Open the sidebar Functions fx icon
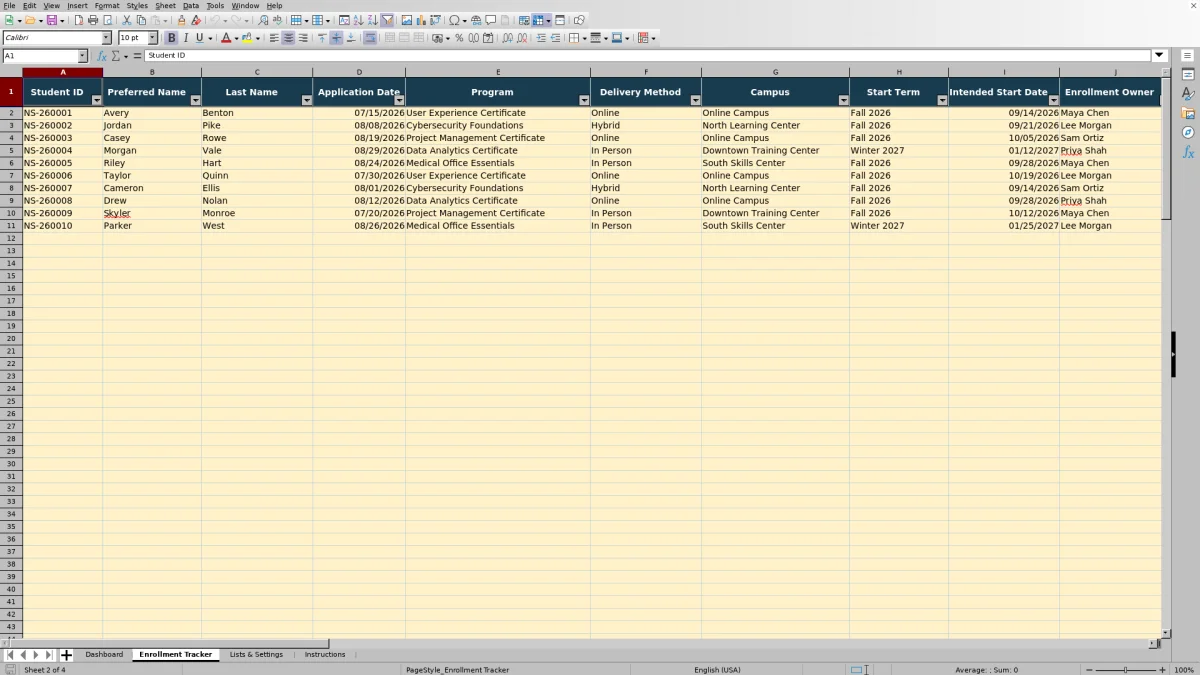 click(x=1188, y=152)
